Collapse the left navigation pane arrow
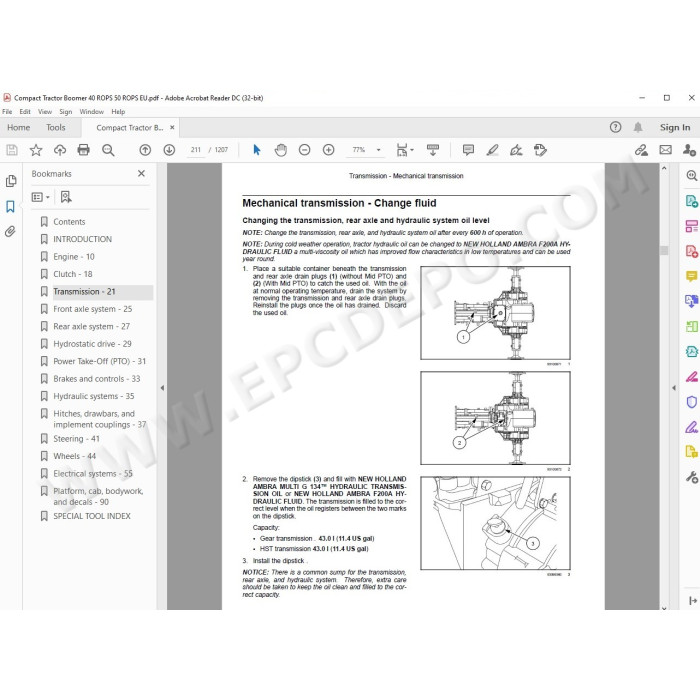This screenshot has width=700, height=700. 162,388
